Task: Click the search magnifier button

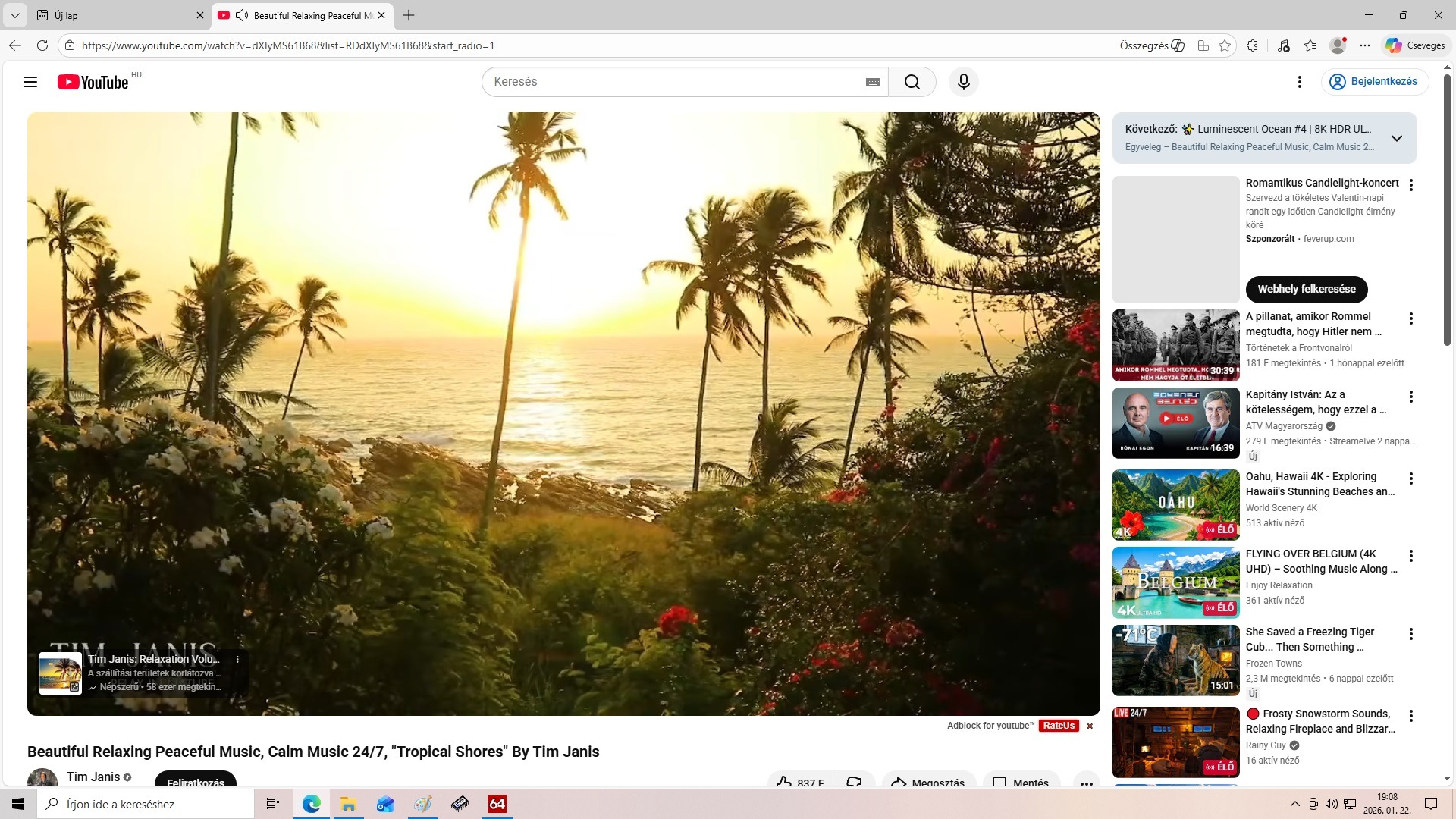Action: [912, 82]
